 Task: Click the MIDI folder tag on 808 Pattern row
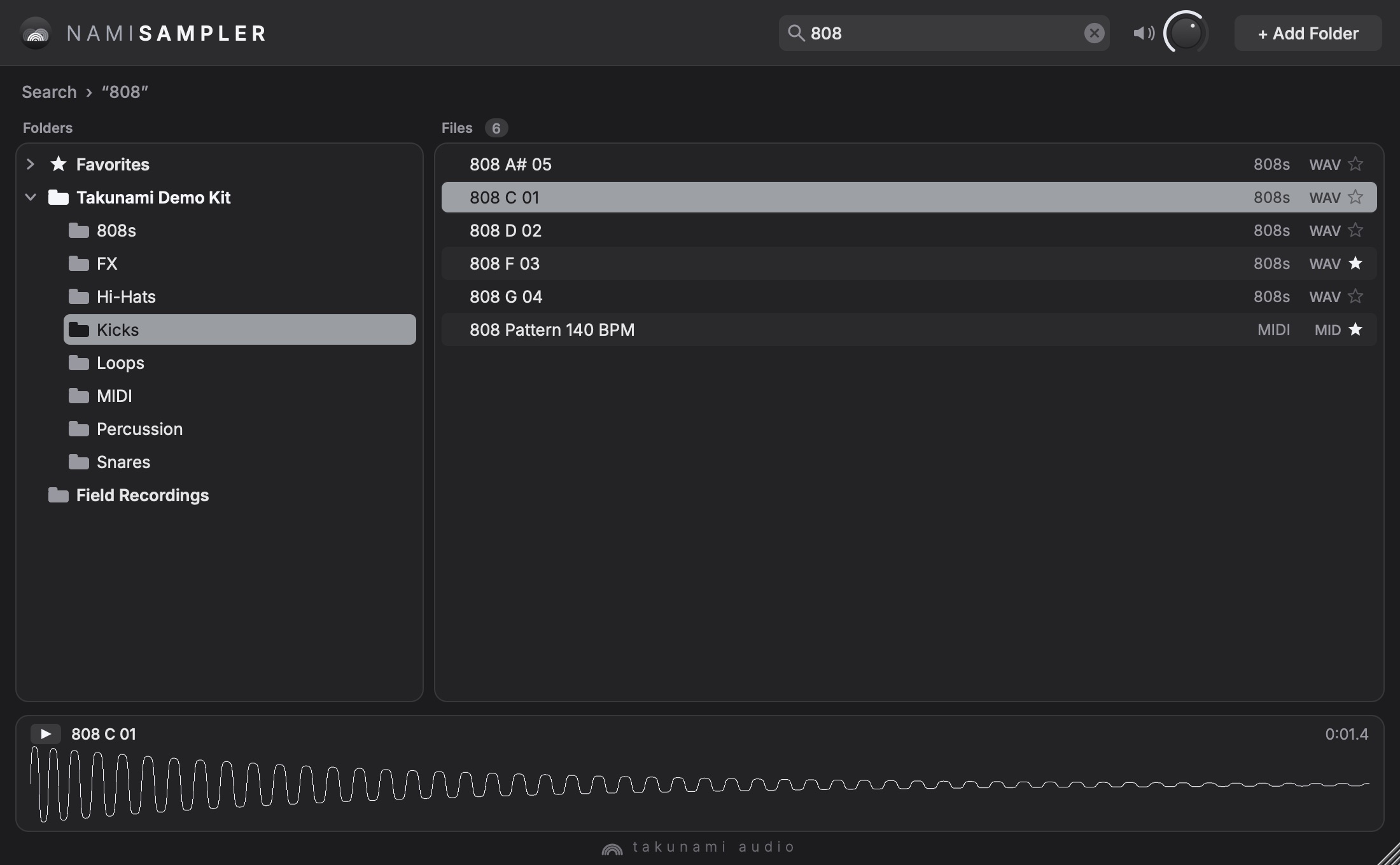1273,329
